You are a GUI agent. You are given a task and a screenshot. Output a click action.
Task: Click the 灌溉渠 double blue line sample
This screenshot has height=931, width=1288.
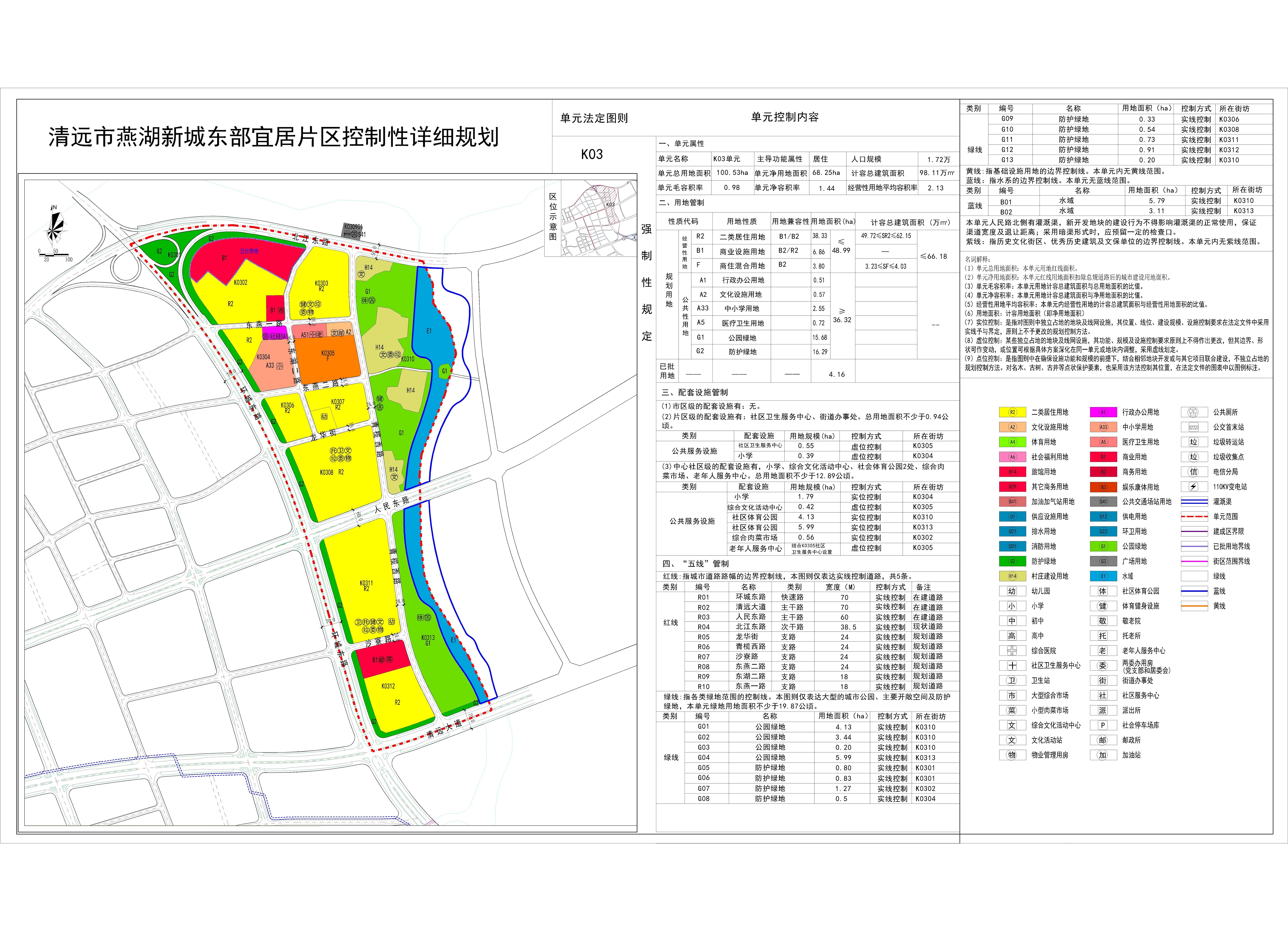point(1194,502)
